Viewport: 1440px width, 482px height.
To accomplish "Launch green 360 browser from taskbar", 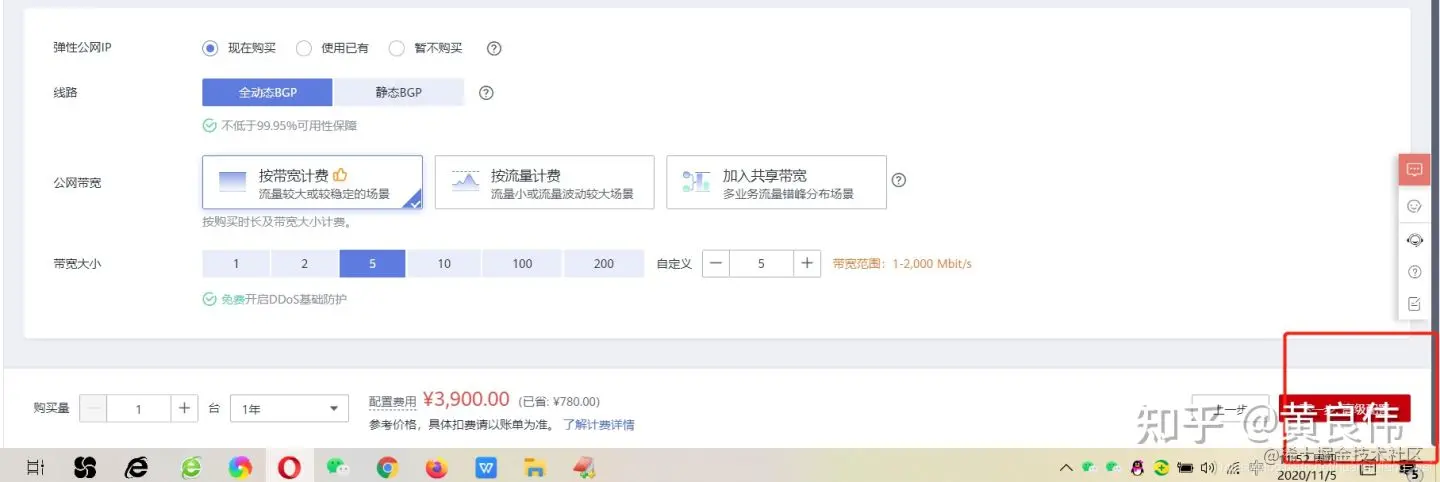I will tap(190, 467).
